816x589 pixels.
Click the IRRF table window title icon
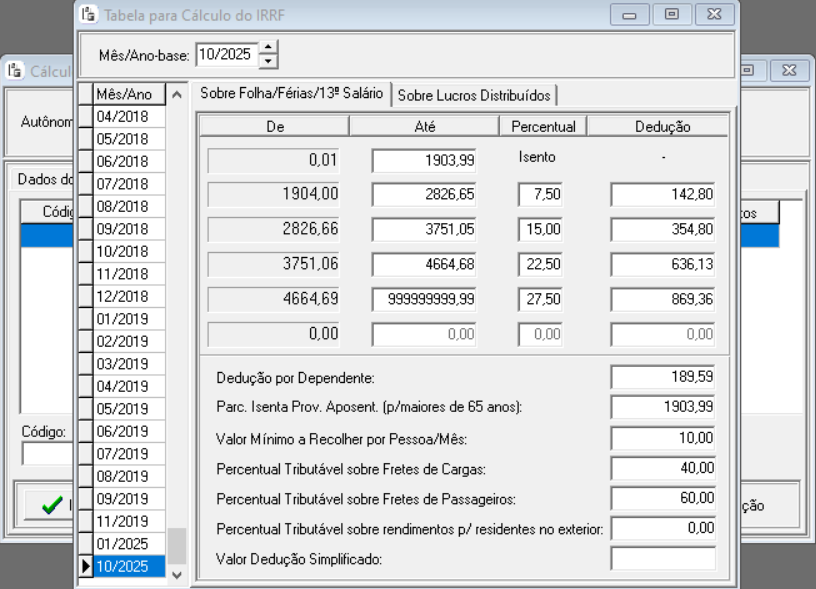point(88,15)
